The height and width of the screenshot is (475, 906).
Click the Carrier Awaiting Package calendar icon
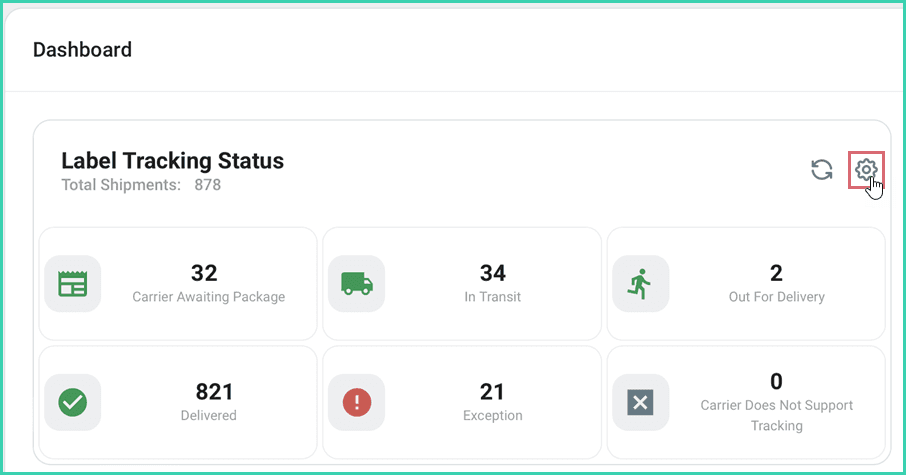tap(73, 284)
